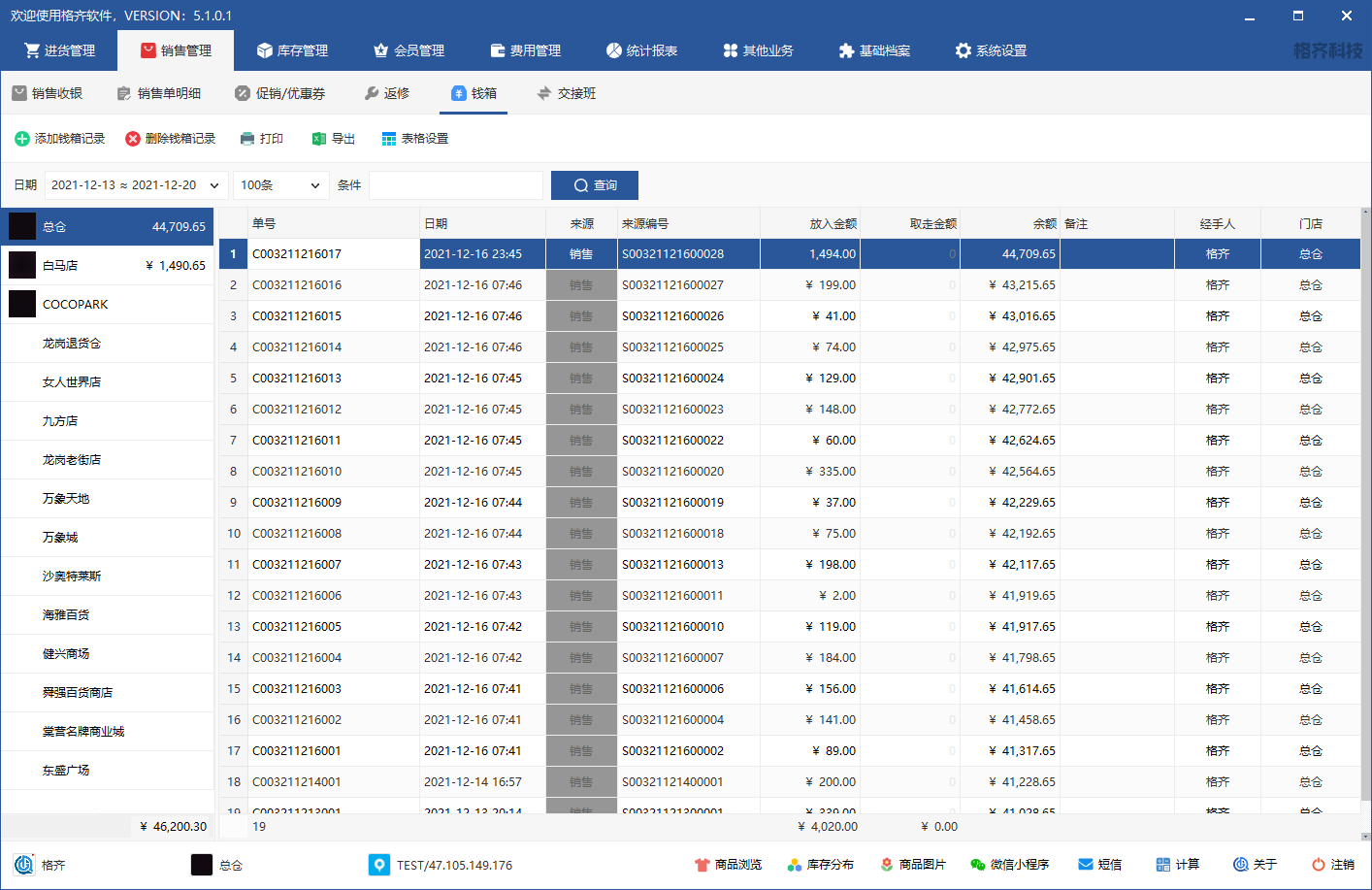The height and width of the screenshot is (890, 1372).
Task: Select the 其他业务 tab
Action: 758,50
